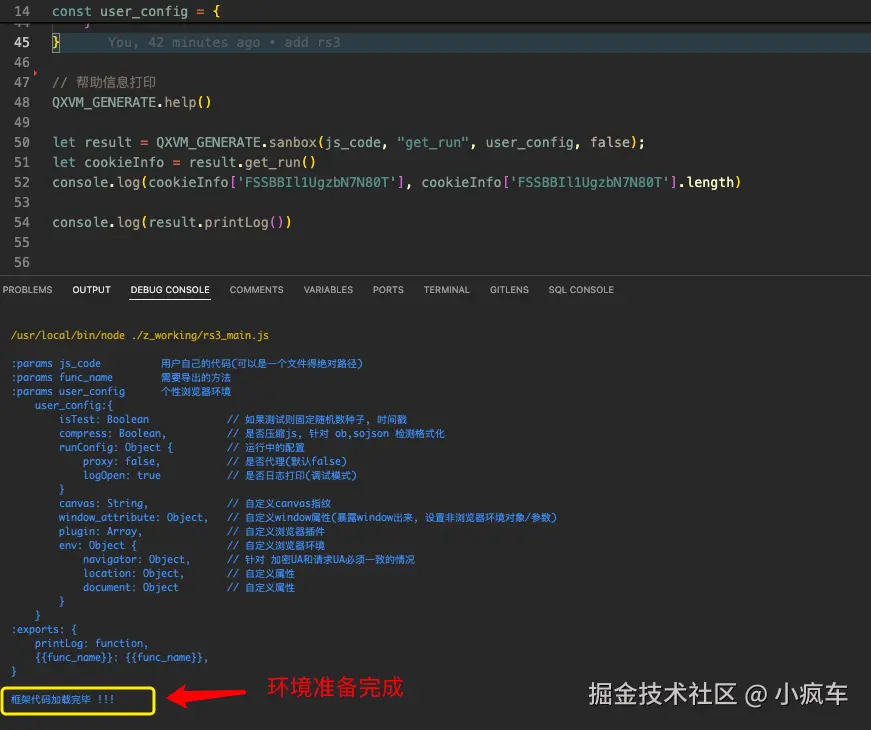871x730 pixels.
Task: Click the 'compress: Boolean,' console entry
Action: click(113, 433)
